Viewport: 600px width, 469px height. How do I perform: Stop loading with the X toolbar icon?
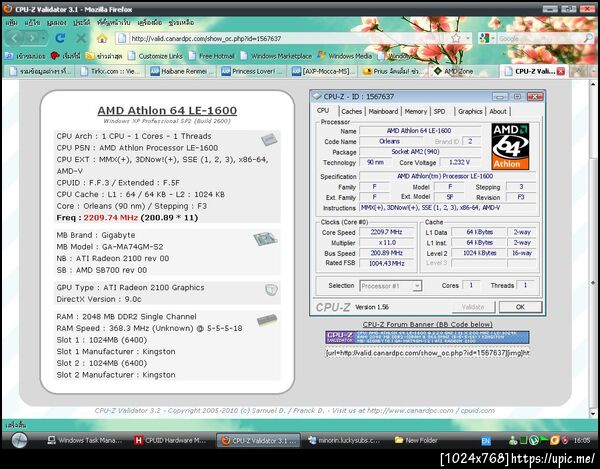click(81, 38)
